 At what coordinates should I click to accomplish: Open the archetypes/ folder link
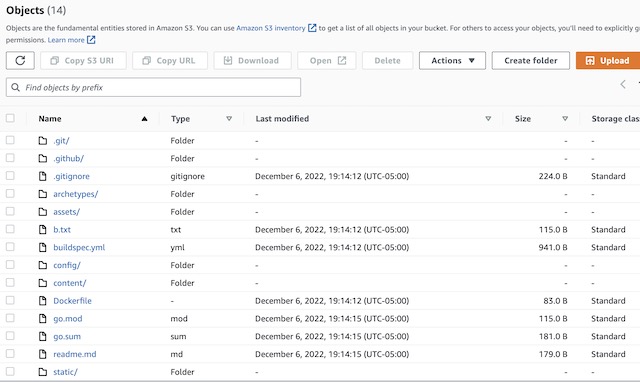[76, 194]
